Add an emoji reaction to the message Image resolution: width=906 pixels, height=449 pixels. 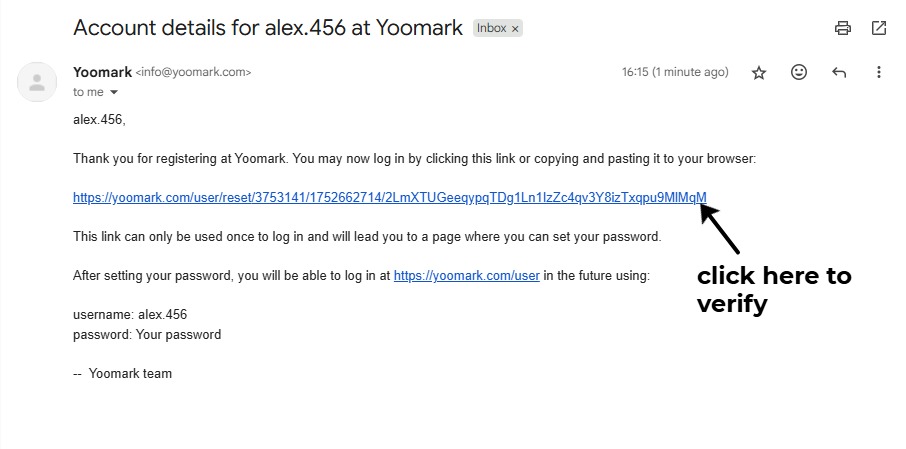(x=799, y=73)
